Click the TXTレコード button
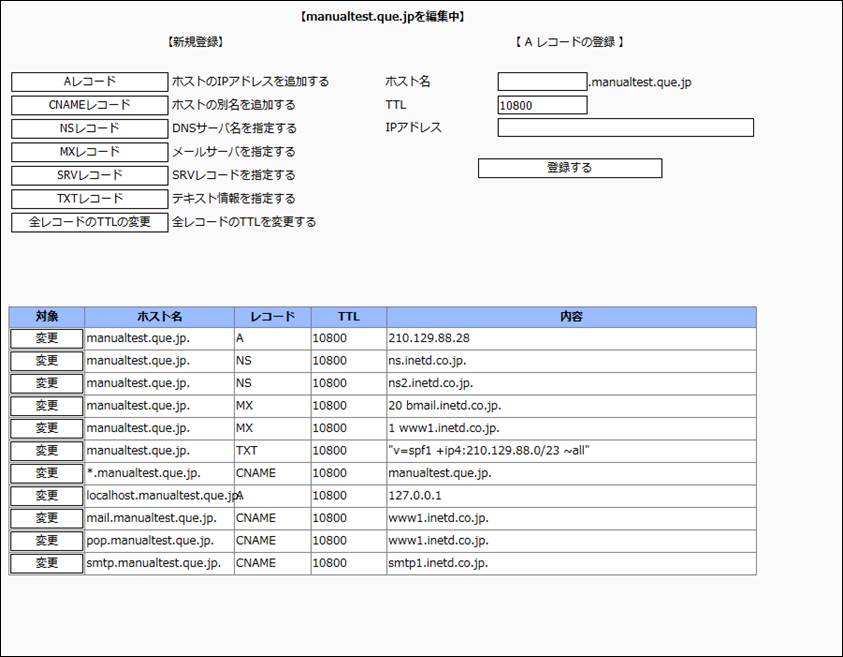The image size is (843, 657). click(89, 198)
